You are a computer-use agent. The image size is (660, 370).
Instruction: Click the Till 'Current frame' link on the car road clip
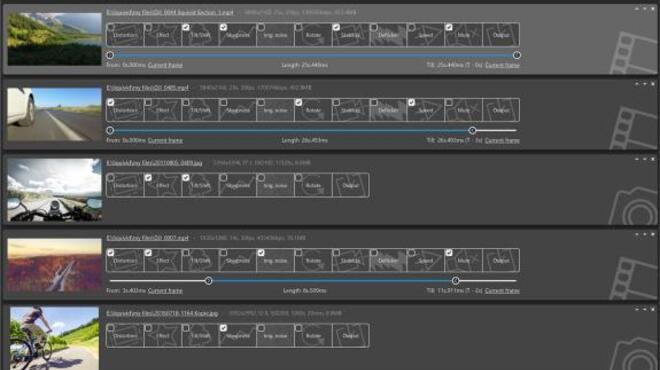point(502,140)
